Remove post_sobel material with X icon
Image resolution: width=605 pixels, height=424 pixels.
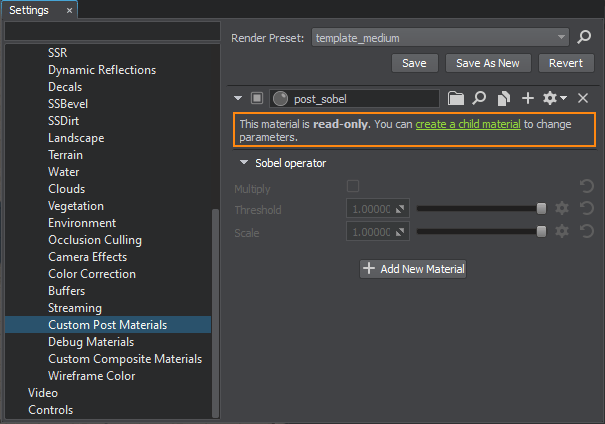(x=583, y=99)
